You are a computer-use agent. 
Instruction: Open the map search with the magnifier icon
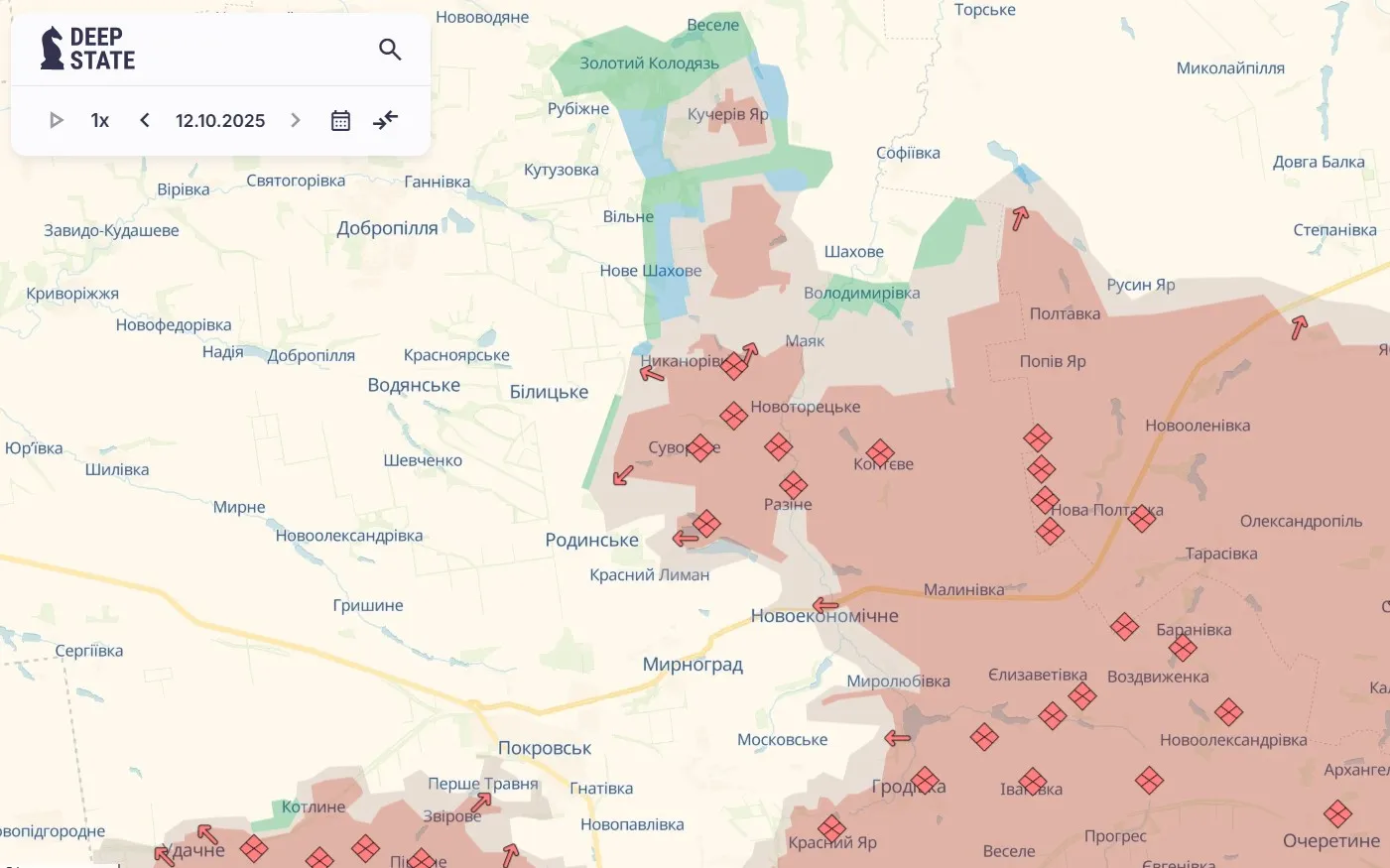point(389,49)
